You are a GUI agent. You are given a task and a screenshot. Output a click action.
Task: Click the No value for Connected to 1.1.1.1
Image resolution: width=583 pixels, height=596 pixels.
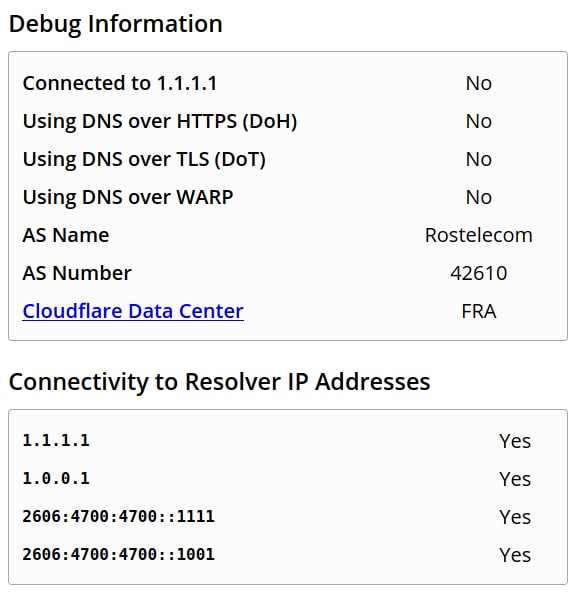[478, 83]
